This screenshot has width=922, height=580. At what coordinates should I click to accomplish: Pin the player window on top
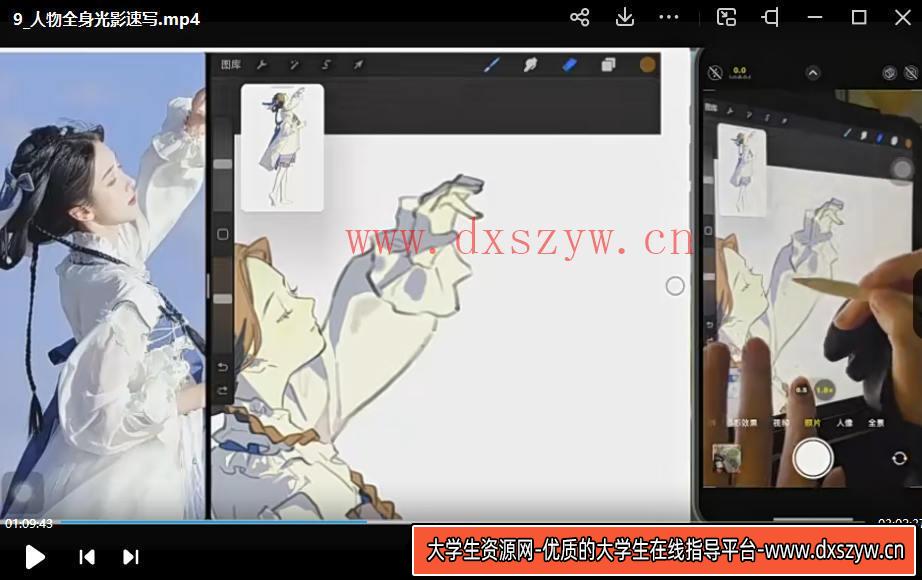(x=770, y=17)
